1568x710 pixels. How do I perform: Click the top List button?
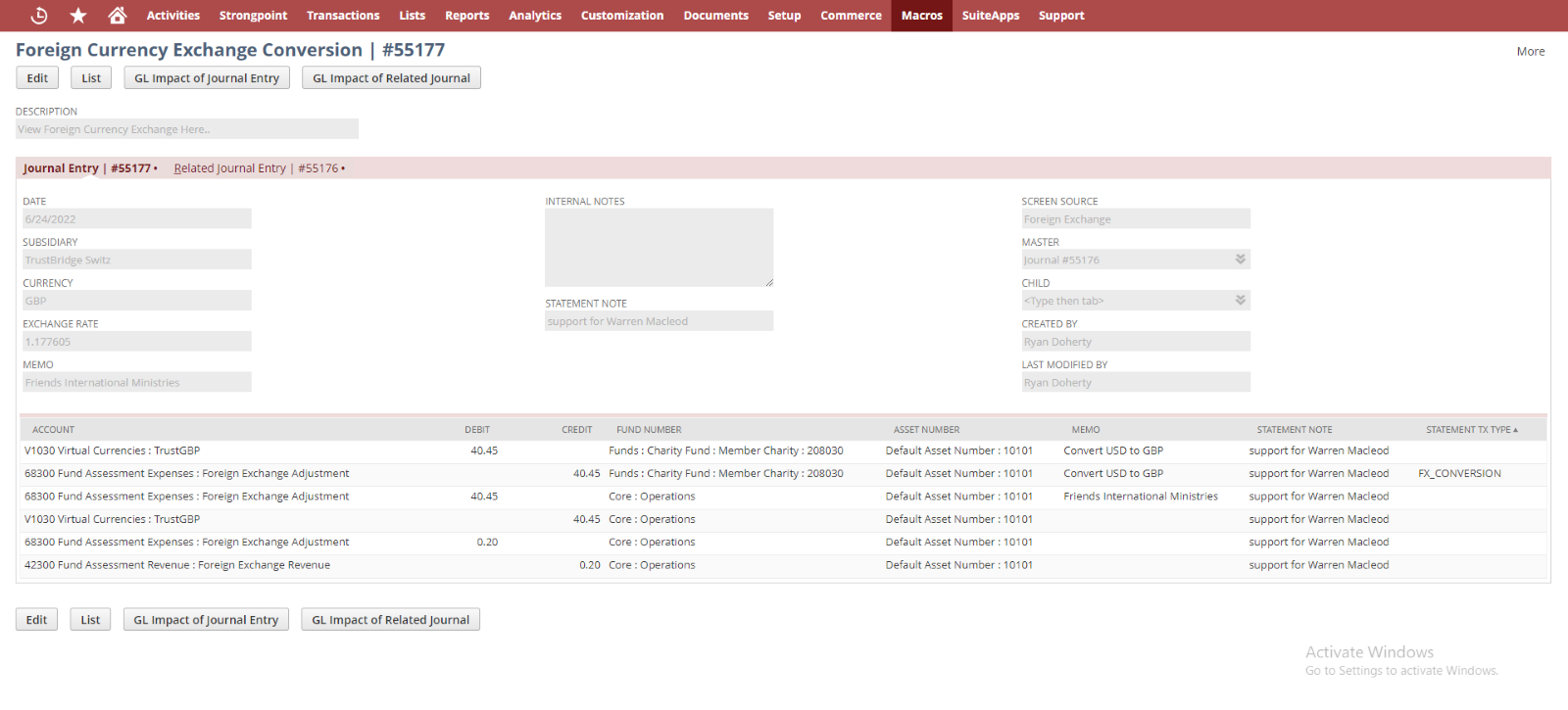pyautogui.click(x=91, y=78)
